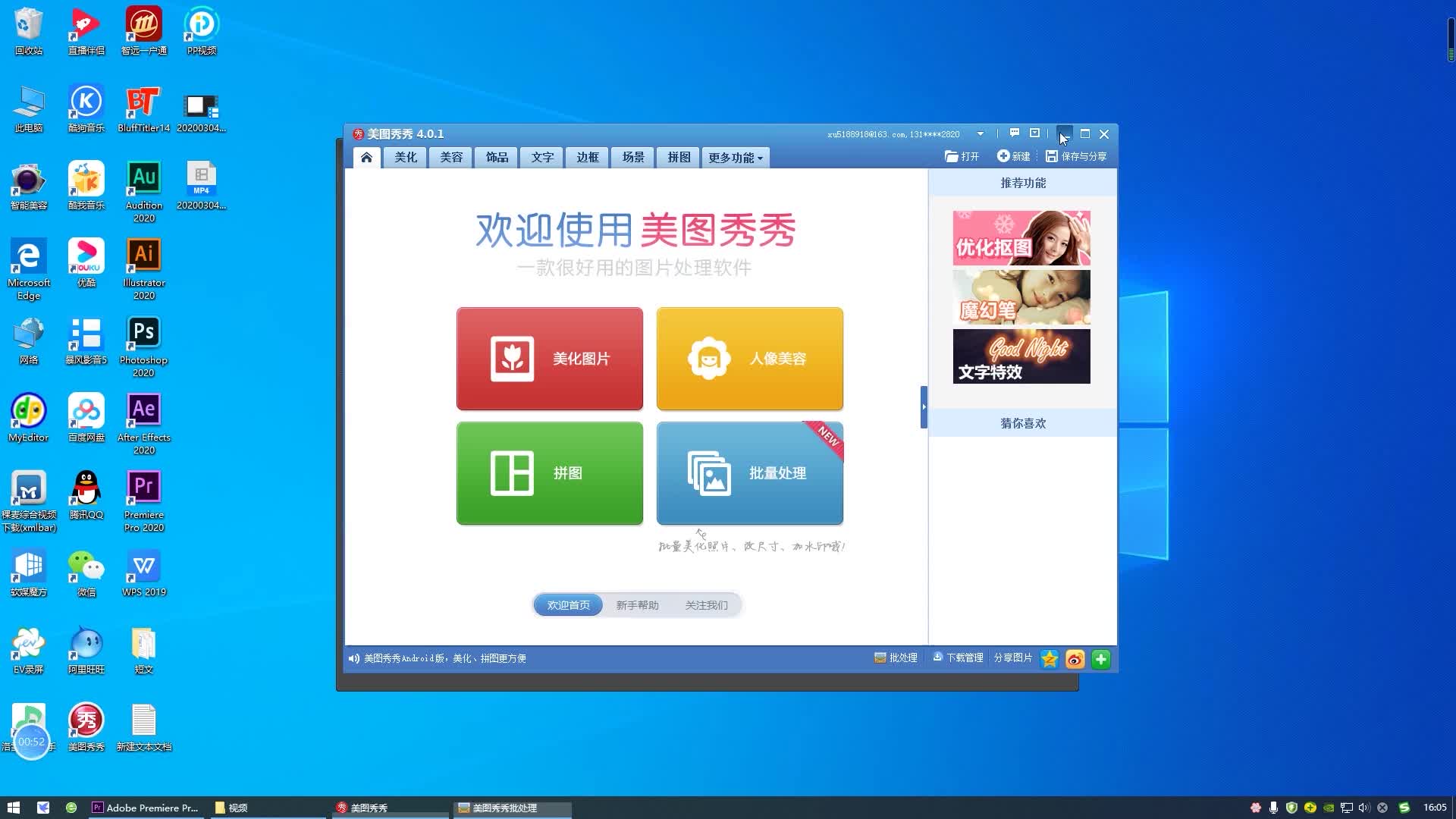Collapse the right recommendation side panel
This screenshot has height=819, width=1456.
coord(924,407)
